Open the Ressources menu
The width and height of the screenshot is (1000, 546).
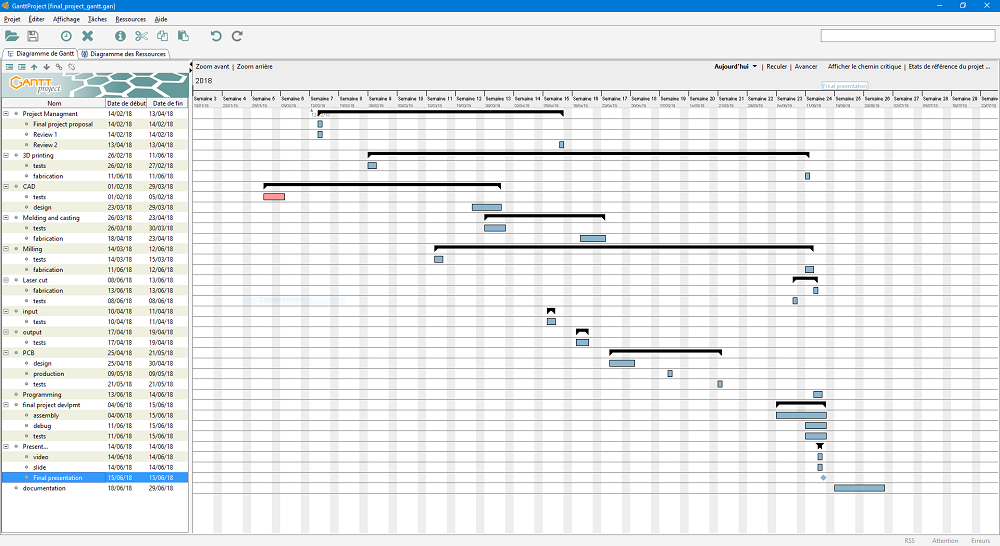pyautogui.click(x=131, y=19)
